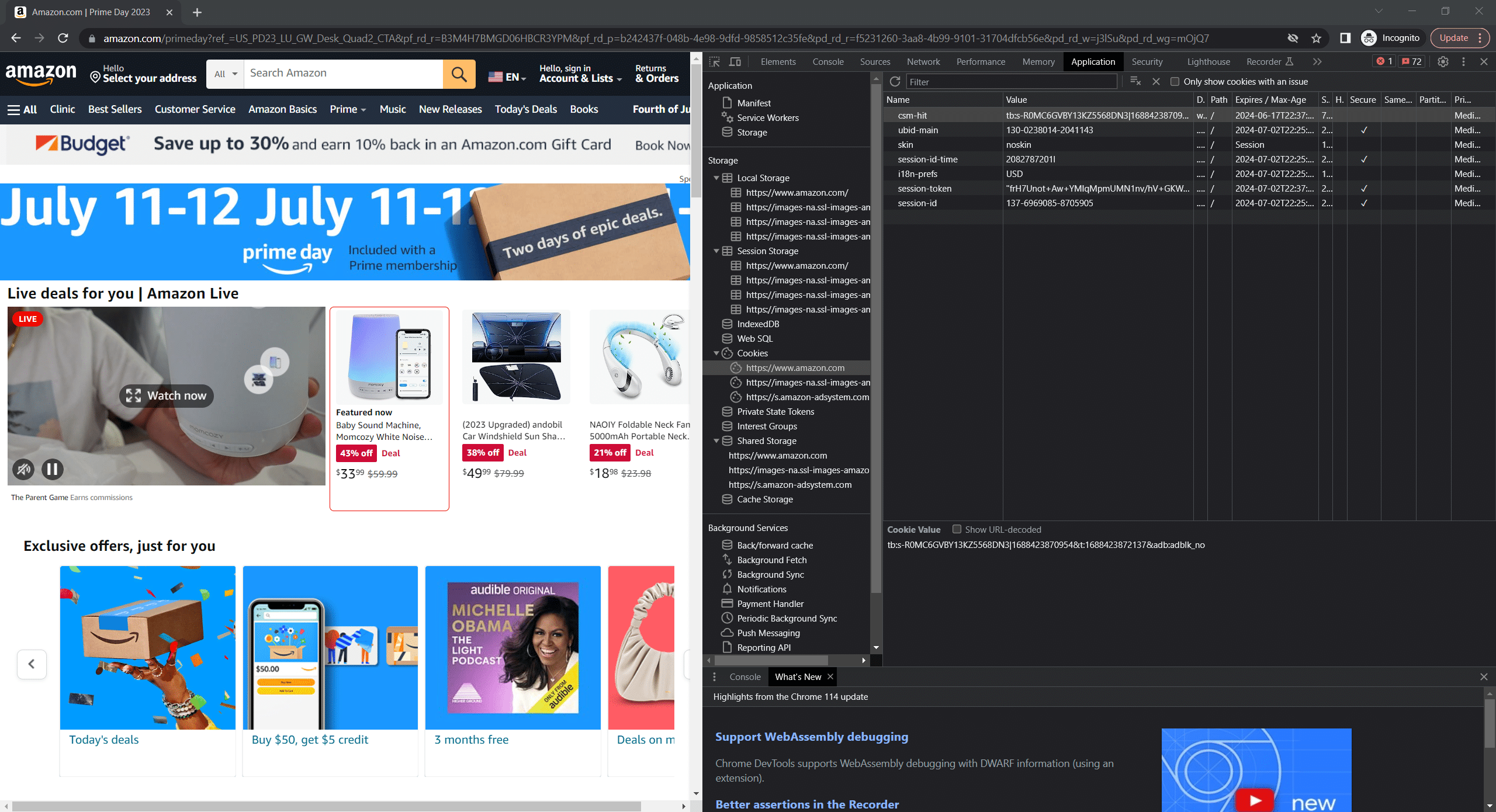This screenshot has height=812, width=1496.
Task: Select the session-token cookie row
Action: tap(1190, 188)
